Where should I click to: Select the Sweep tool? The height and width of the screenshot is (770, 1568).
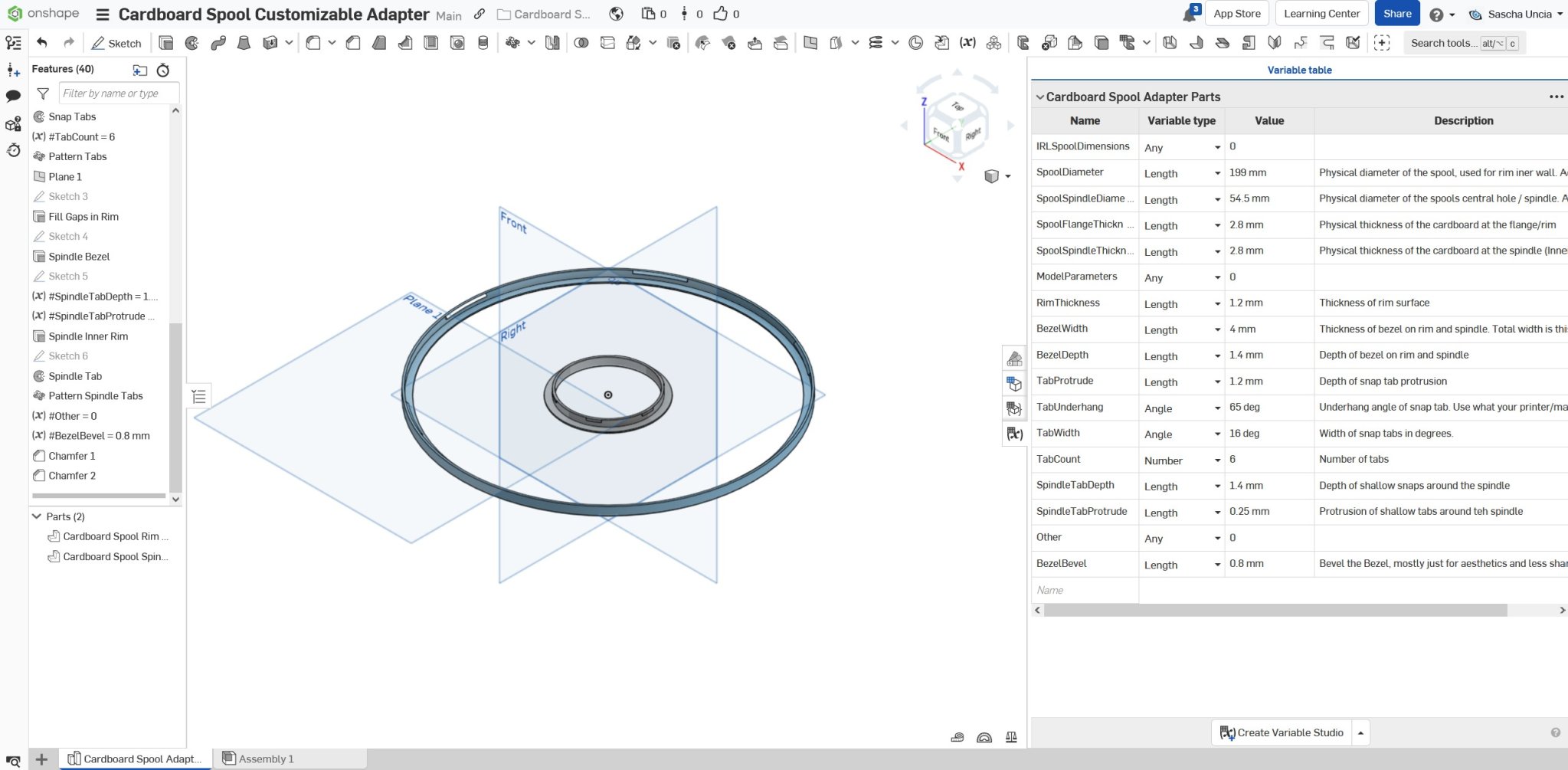click(218, 43)
